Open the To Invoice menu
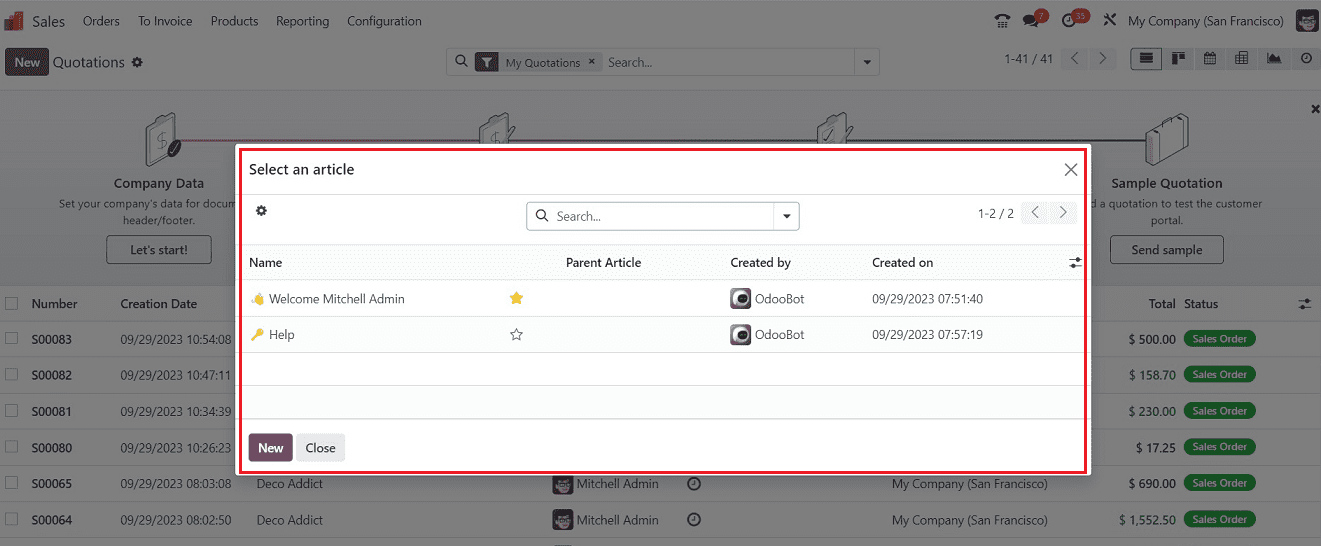This screenshot has width=1321, height=546. [165, 21]
